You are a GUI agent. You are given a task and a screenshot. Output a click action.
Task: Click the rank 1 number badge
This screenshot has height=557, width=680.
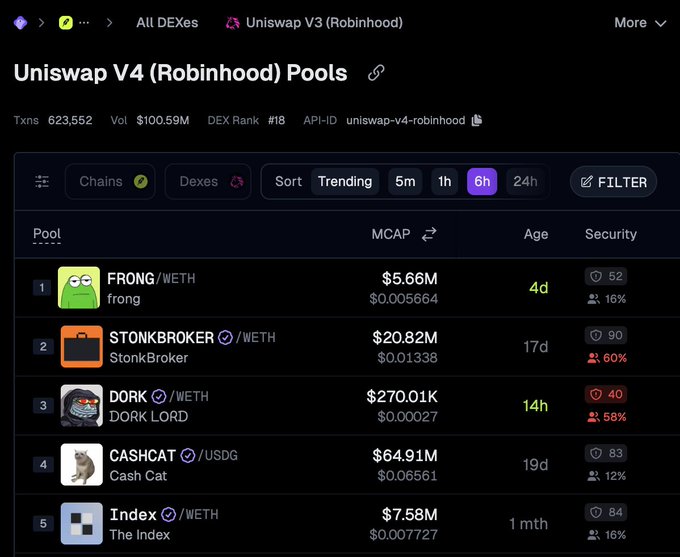click(42, 287)
